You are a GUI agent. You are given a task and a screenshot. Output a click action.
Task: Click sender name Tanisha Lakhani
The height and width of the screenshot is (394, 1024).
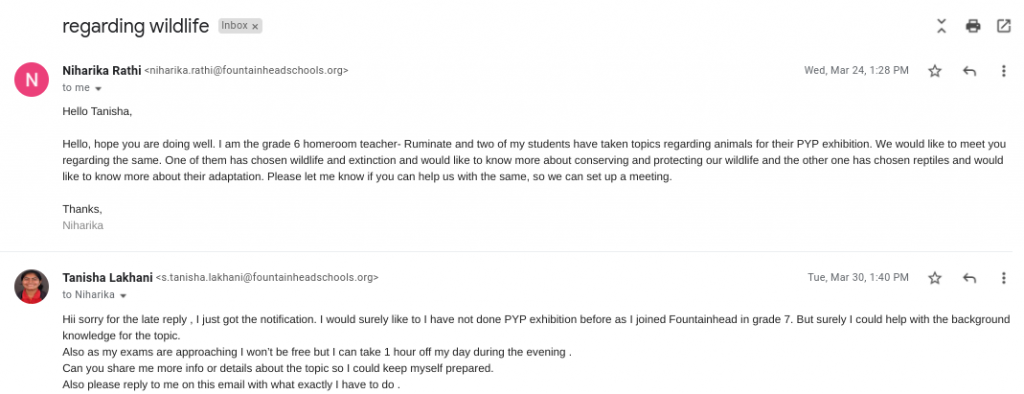tap(107, 277)
